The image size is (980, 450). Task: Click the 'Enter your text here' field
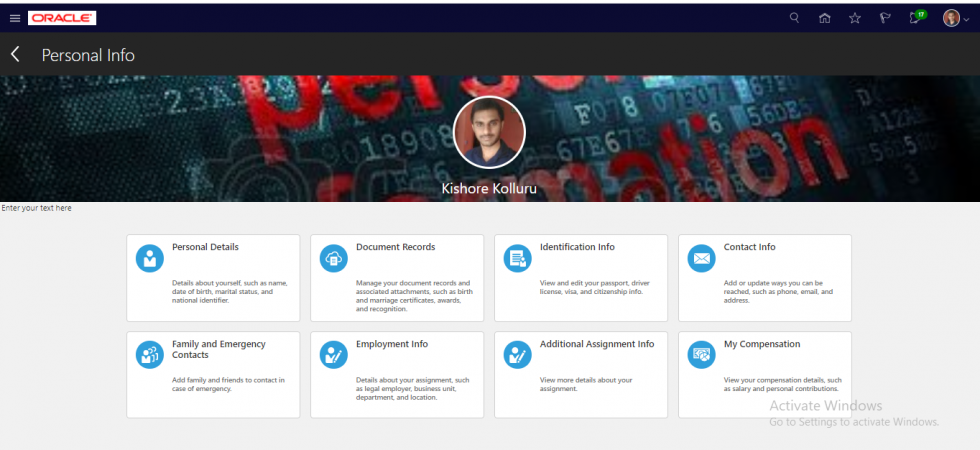pos(36,208)
